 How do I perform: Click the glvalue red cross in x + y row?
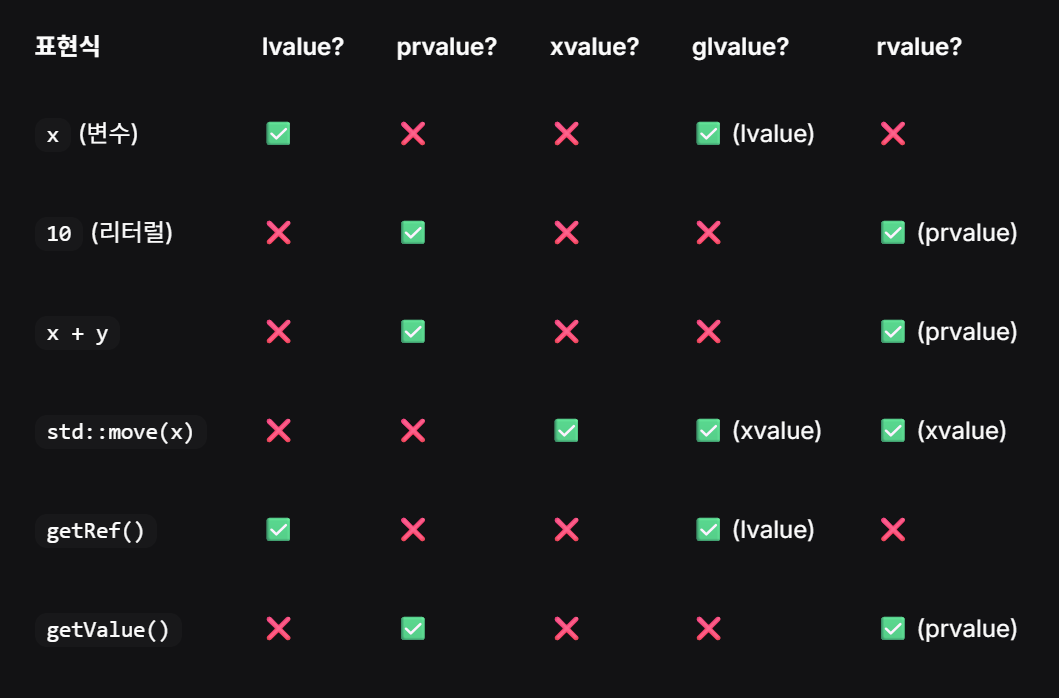point(708,332)
